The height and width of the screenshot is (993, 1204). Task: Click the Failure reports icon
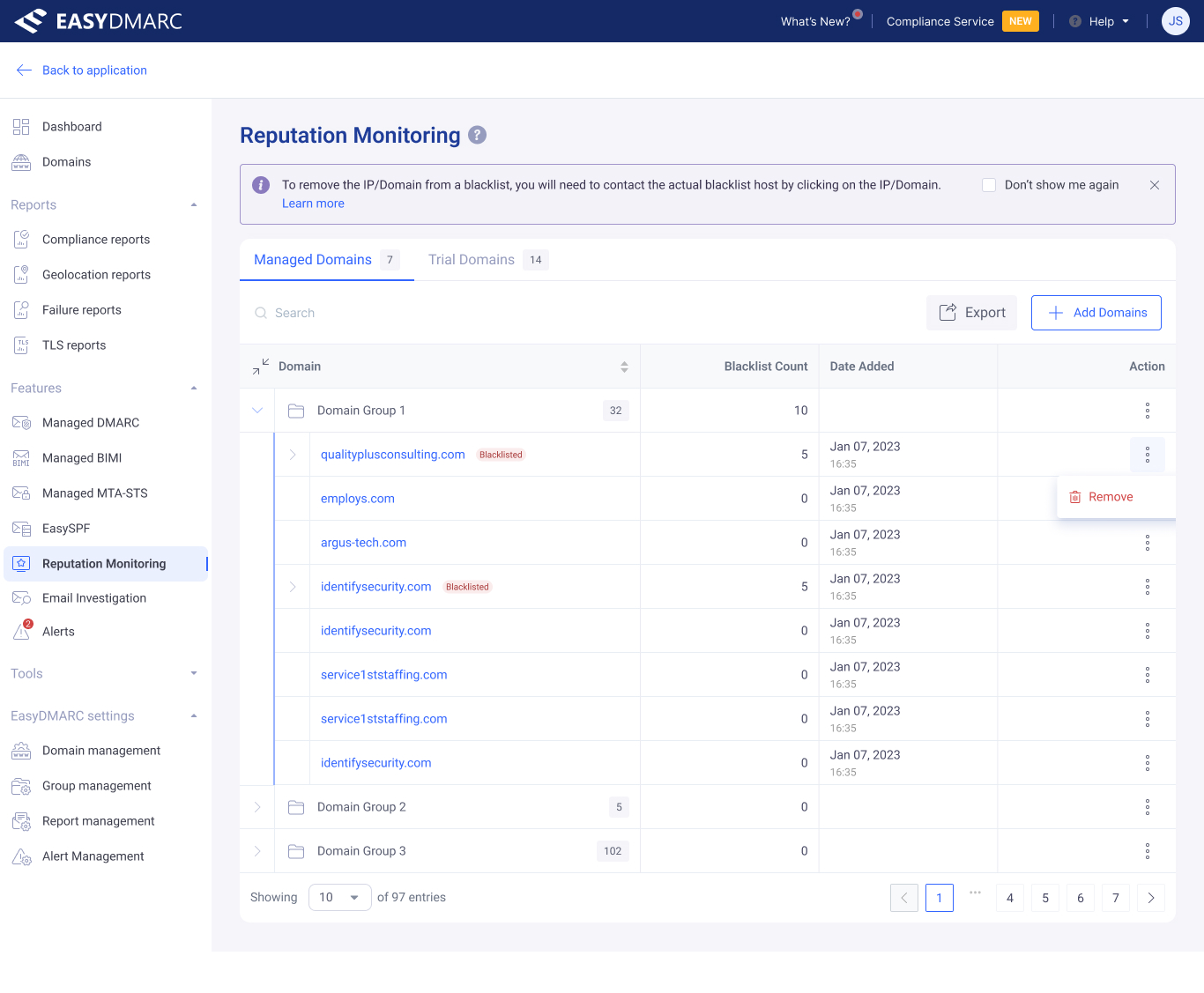pyautogui.click(x=21, y=310)
